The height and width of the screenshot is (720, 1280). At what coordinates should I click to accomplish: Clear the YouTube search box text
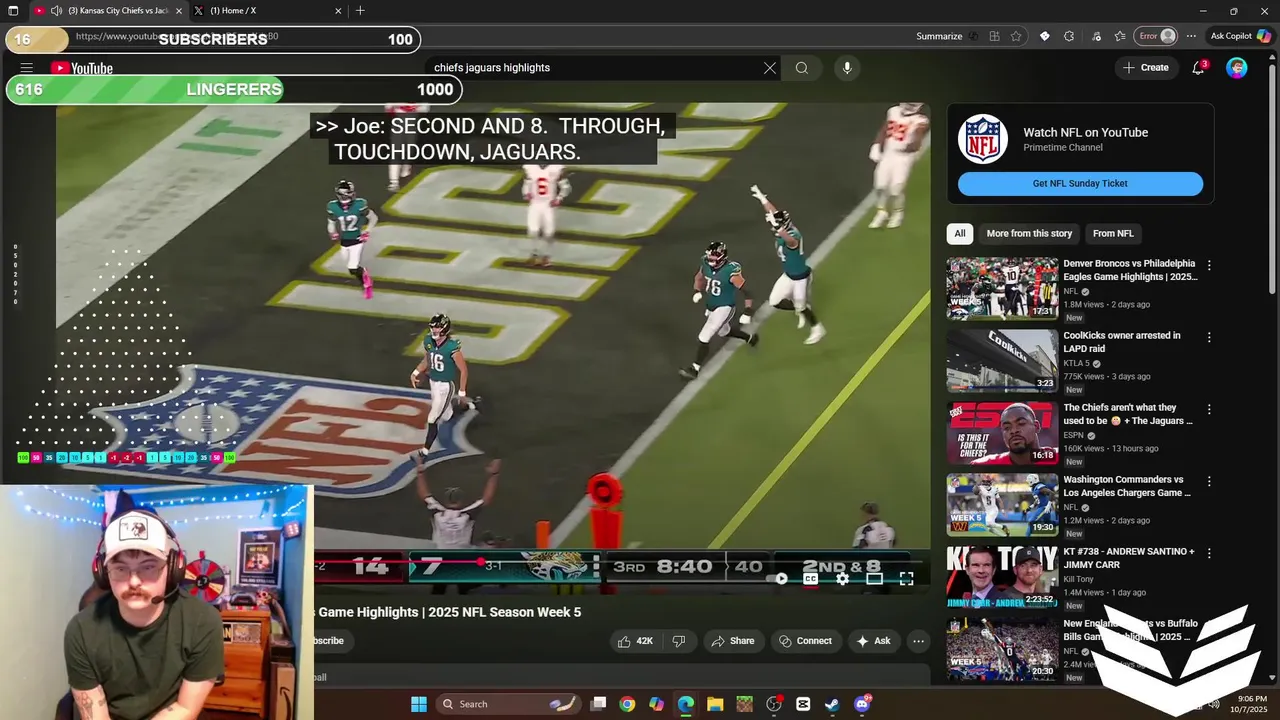pos(770,68)
